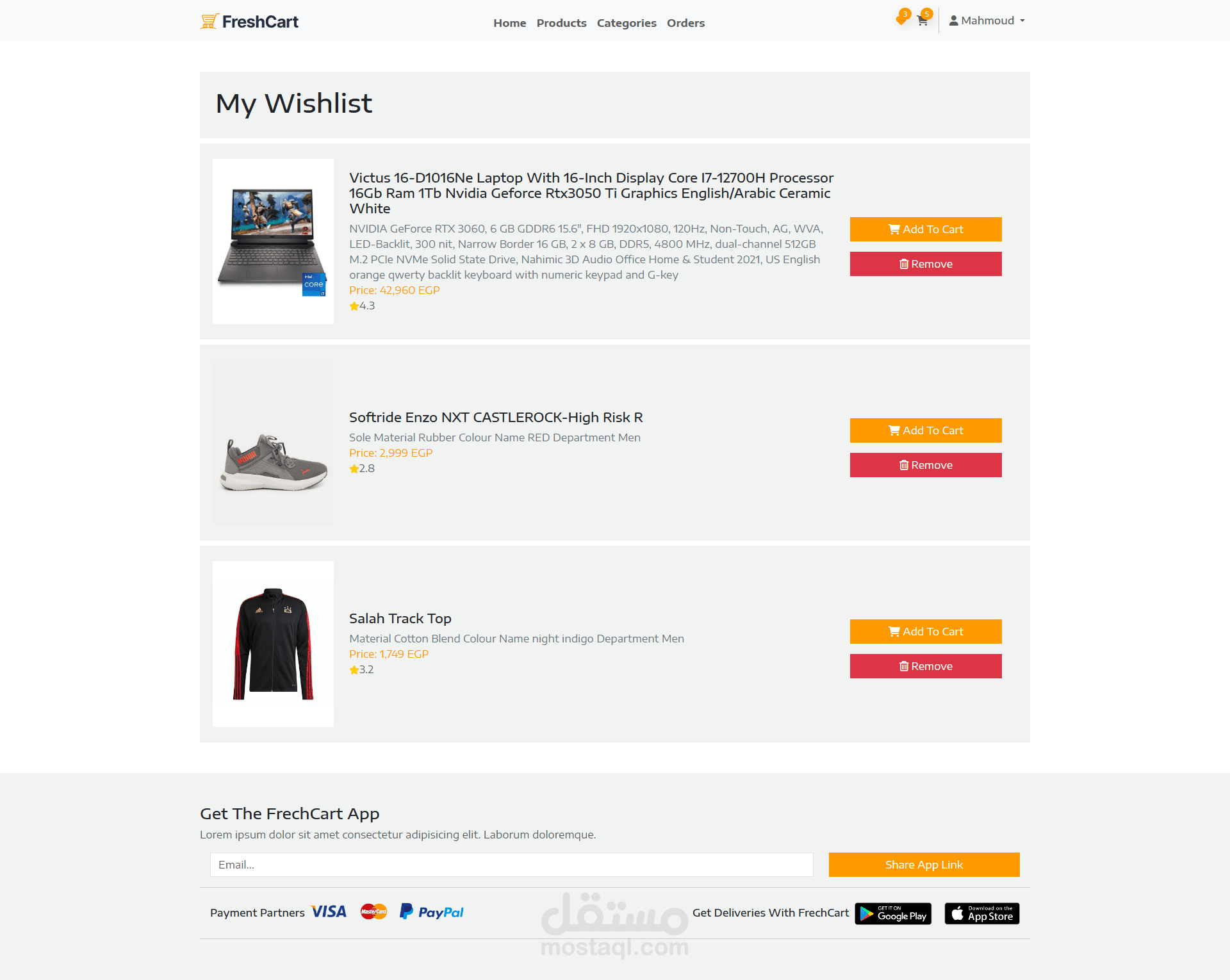
Task: Focus the Email input field
Action: pyautogui.click(x=511, y=865)
